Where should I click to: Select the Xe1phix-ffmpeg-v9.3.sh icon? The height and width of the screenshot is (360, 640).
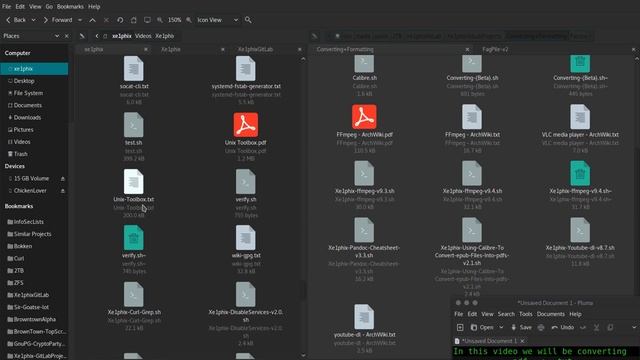pyautogui.click(x=364, y=173)
